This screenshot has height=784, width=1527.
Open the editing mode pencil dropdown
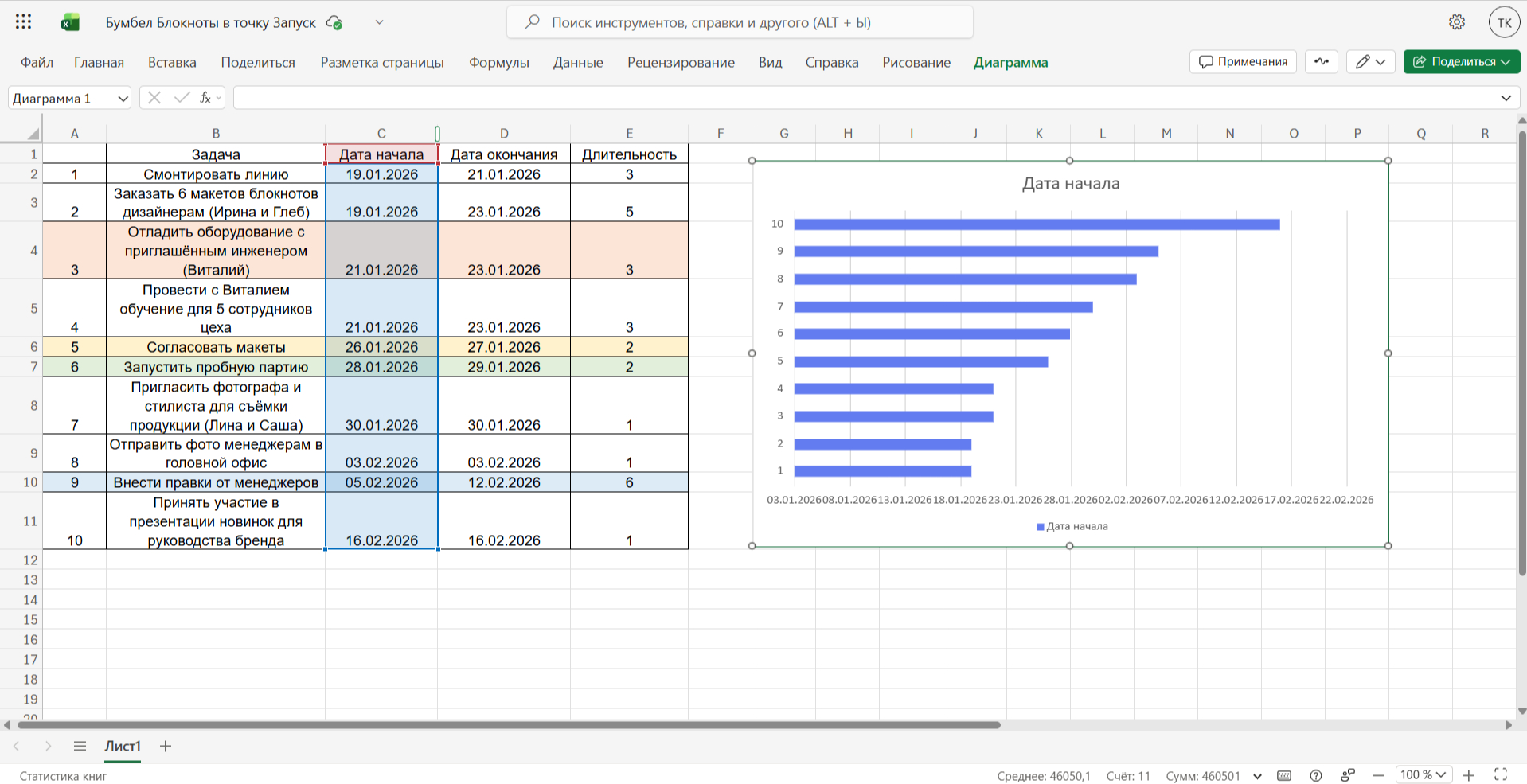coord(1370,62)
